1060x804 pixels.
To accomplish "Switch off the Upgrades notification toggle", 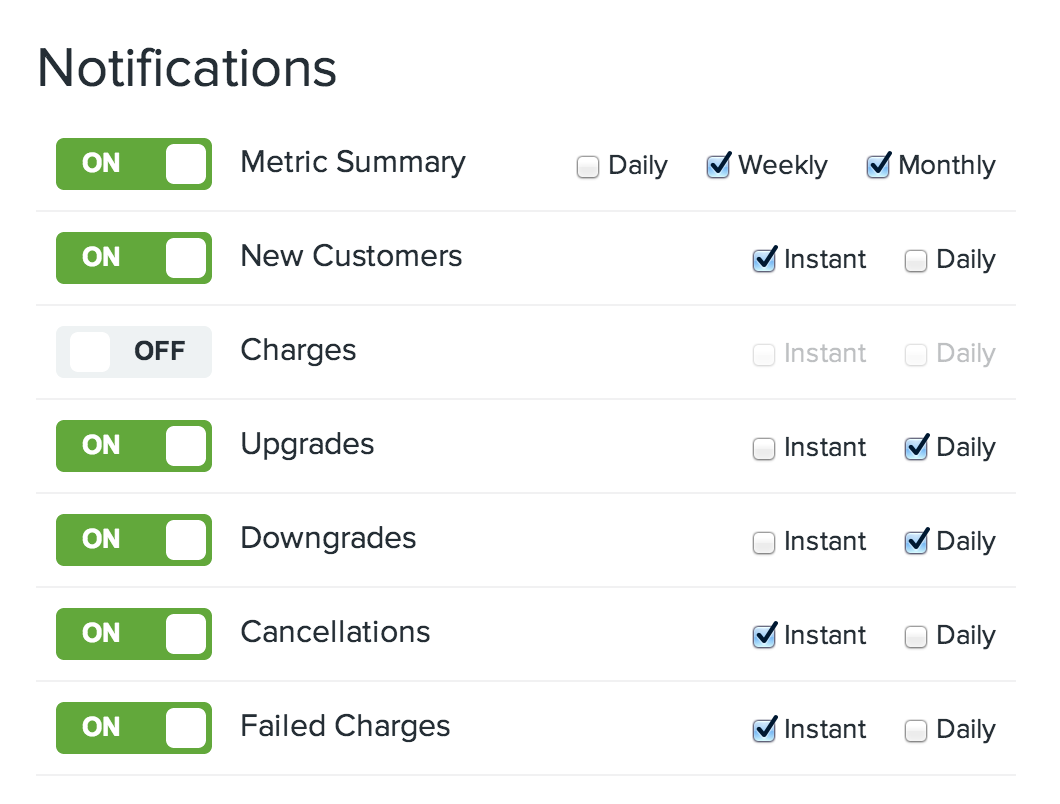I will pyautogui.click(x=134, y=446).
